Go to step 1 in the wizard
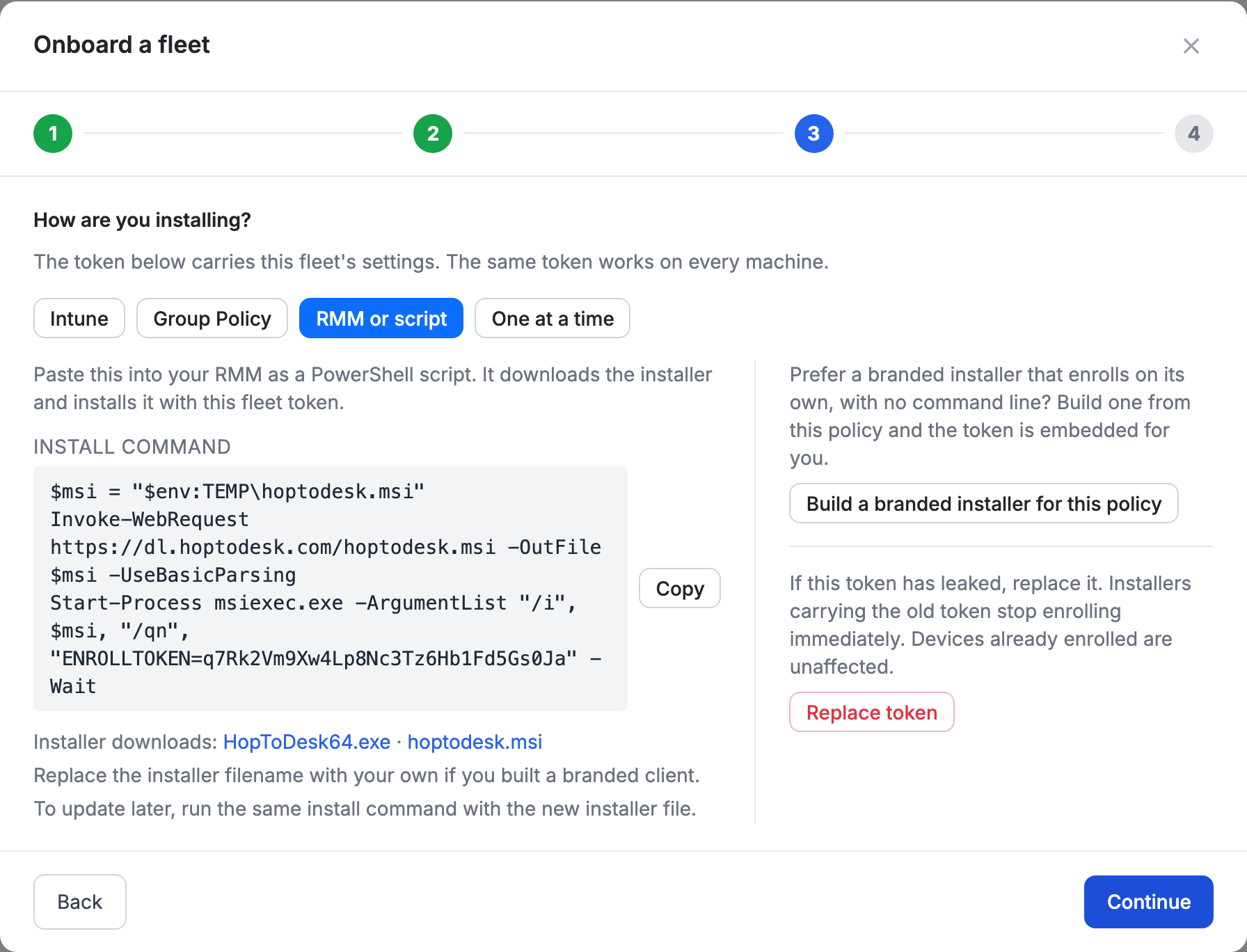The width and height of the screenshot is (1247, 952). coord(53,134)
